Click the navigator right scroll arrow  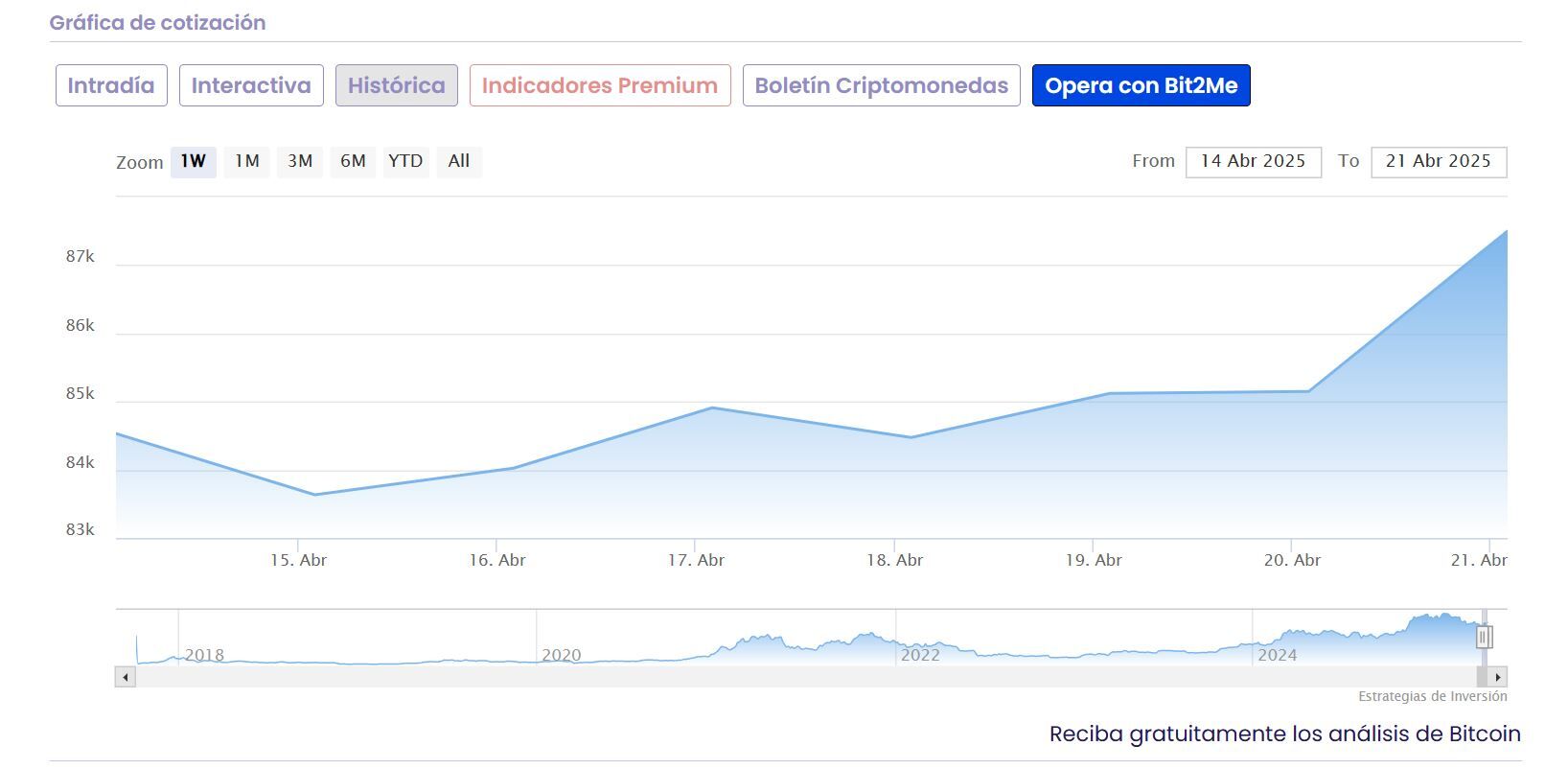[1498, 677]
